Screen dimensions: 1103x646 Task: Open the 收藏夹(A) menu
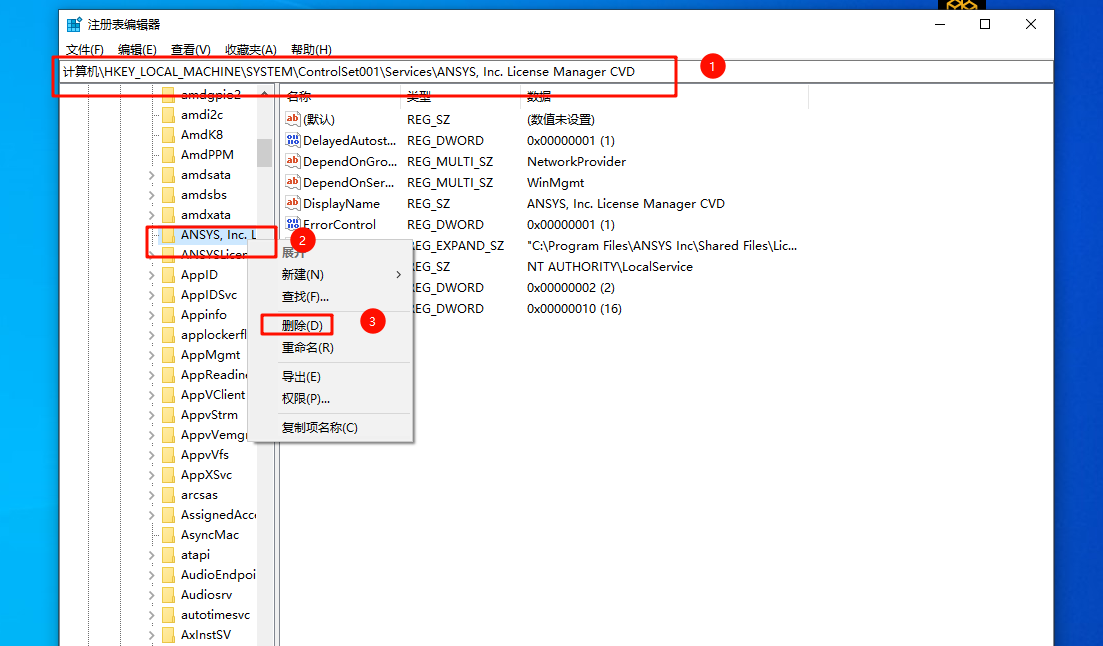(x=248, y=49)
